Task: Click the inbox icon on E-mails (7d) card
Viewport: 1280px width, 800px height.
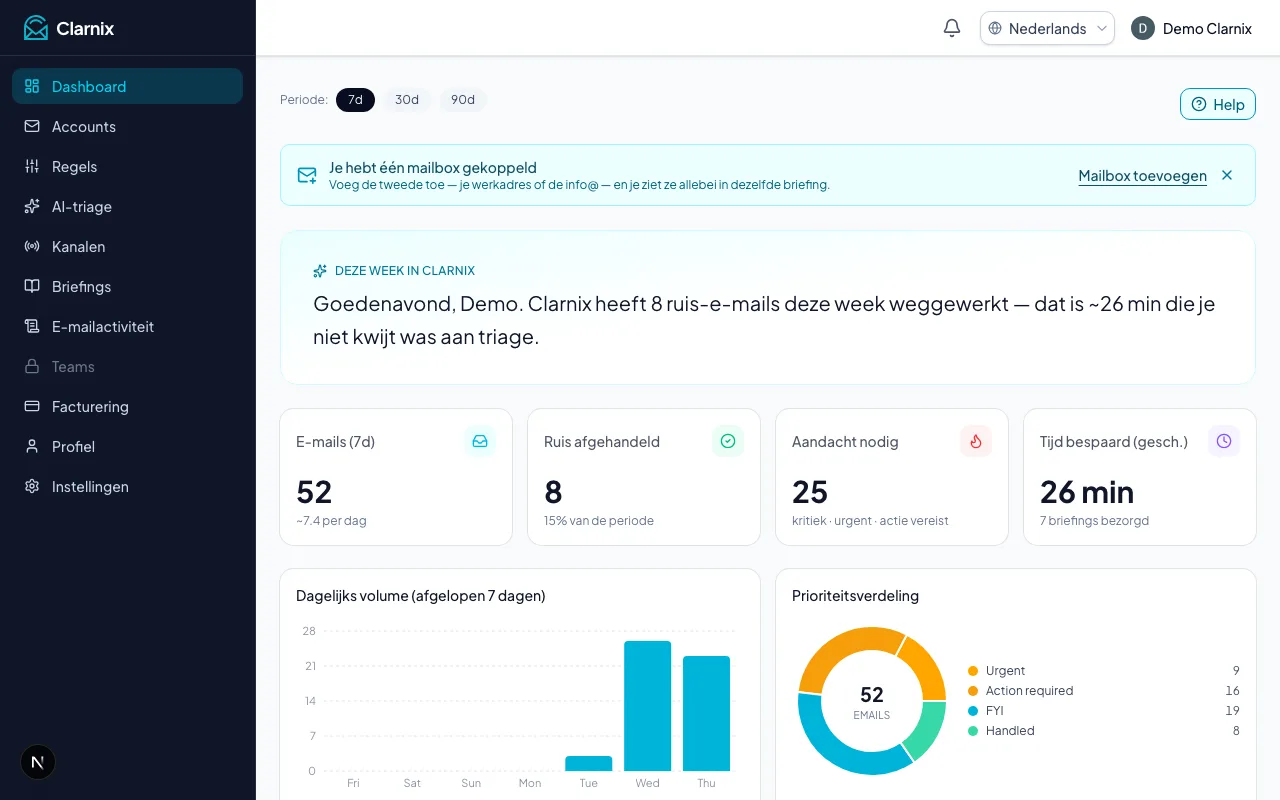Action: point(480,441)
